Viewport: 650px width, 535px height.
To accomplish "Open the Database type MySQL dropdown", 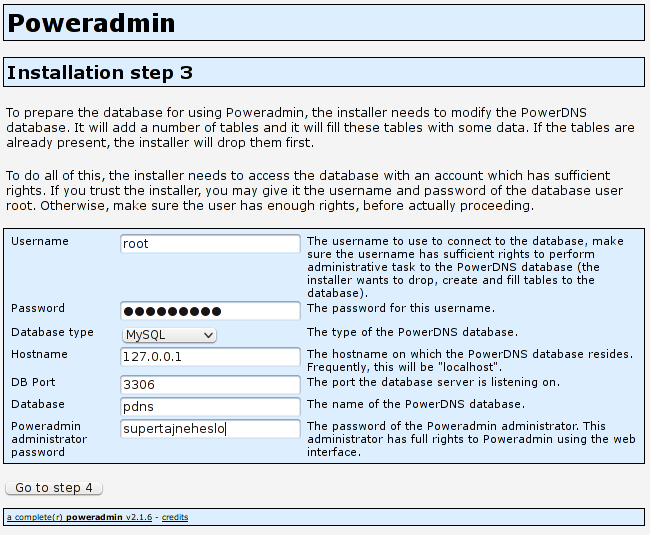I will 169,335.
